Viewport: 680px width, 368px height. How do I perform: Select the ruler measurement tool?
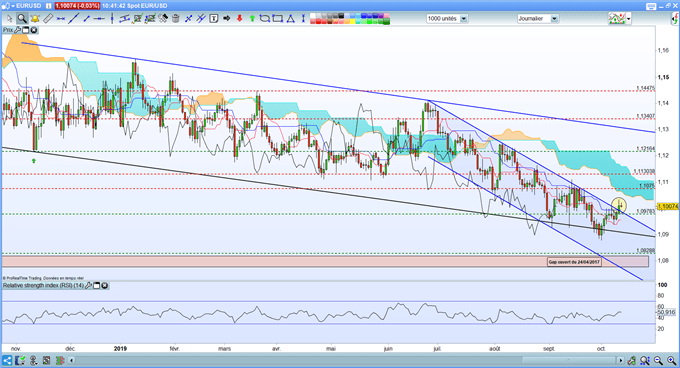48,19
